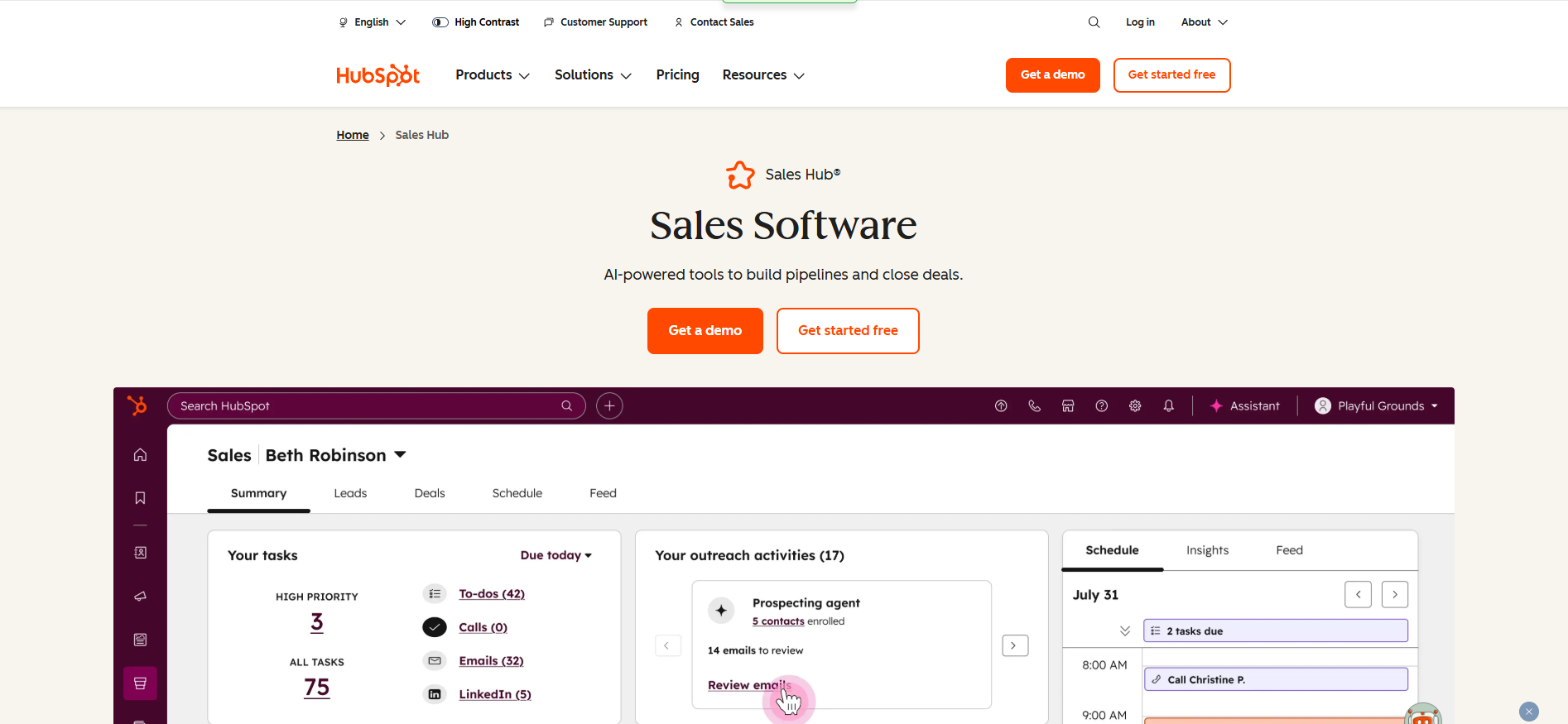1568x724 pixels.
Task: Go to previous day in schedule
Action: pyautogui.click(x=1358, y=595)
